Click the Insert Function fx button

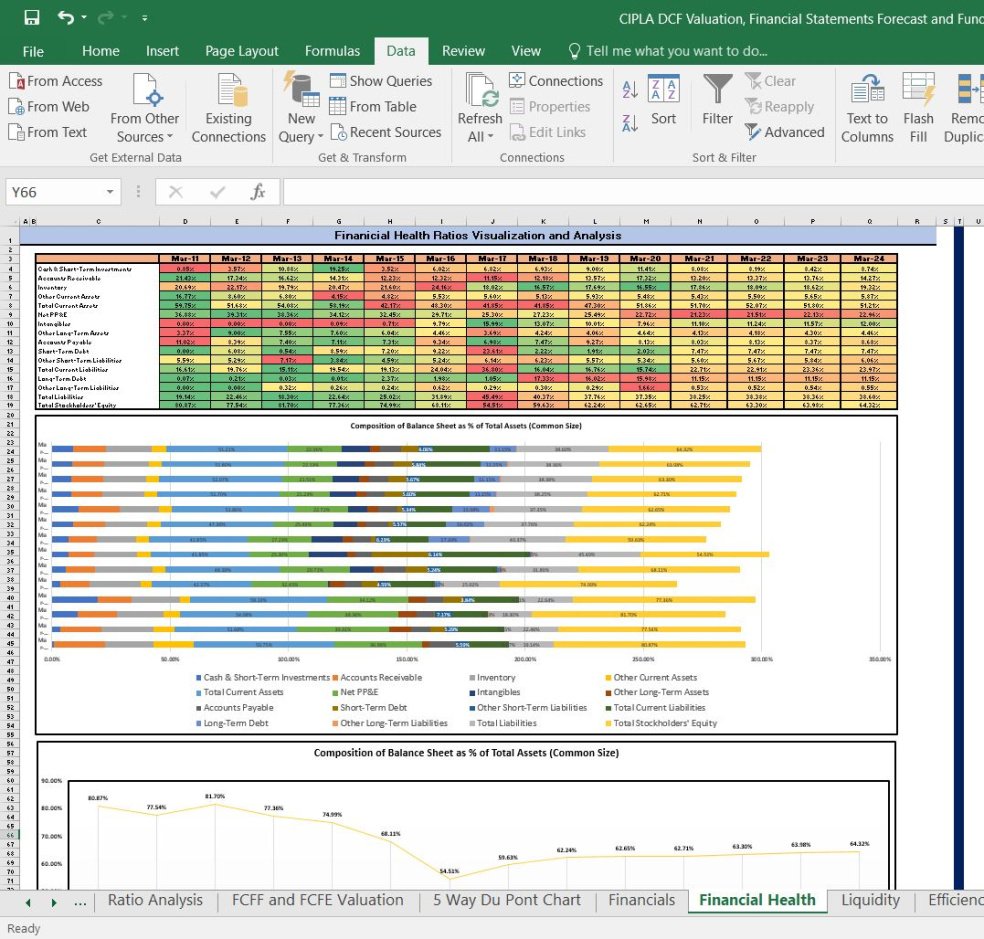click(x=258, y=192)
